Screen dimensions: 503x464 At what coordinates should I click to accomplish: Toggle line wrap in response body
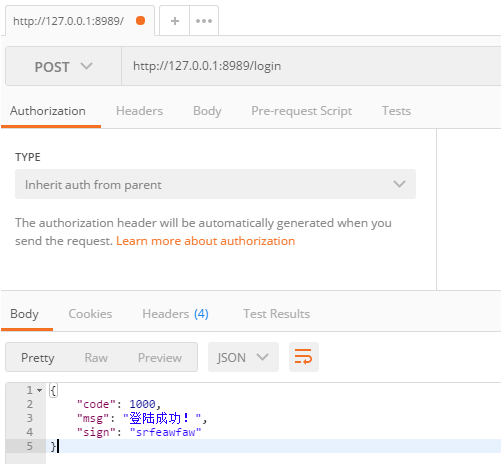304,357
